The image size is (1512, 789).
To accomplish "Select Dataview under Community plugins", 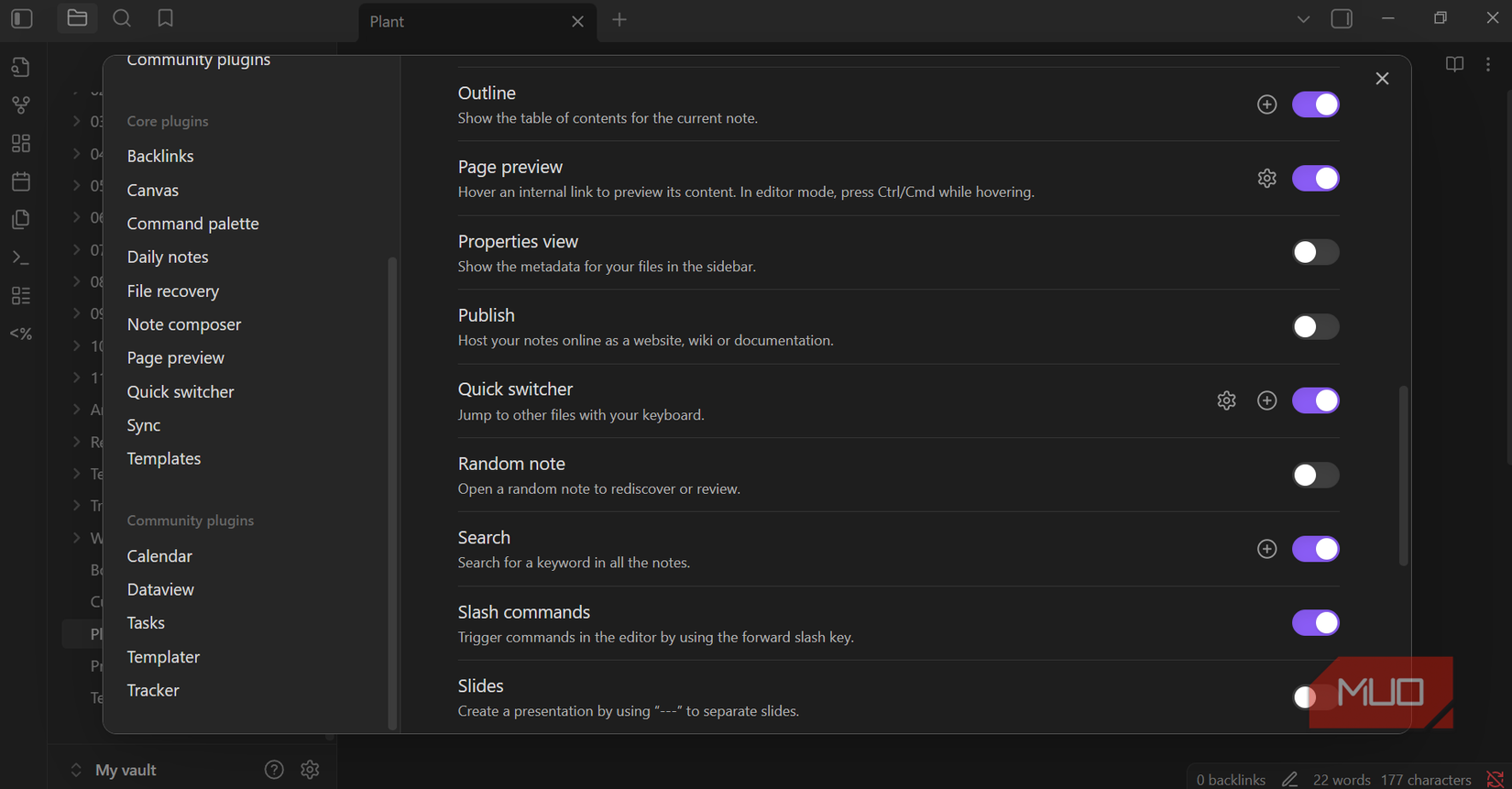I will coord(160,589).
